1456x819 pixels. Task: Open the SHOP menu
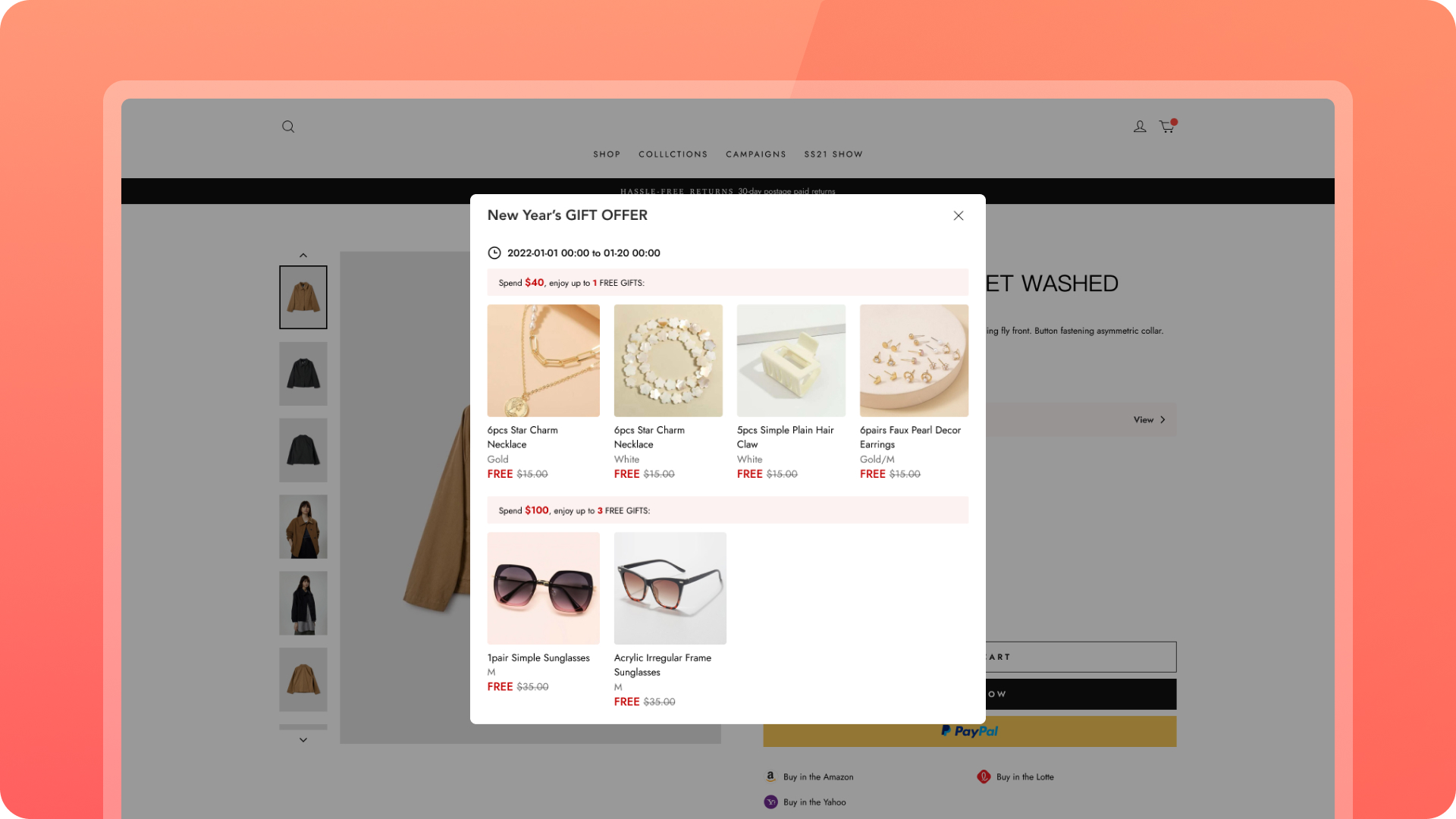[x=607, y=155]
